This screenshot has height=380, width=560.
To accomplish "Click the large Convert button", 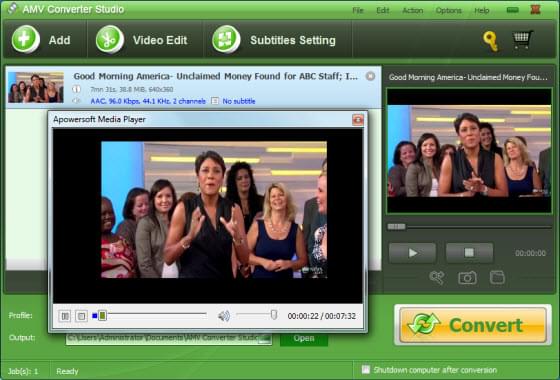I will pos(473,325).
